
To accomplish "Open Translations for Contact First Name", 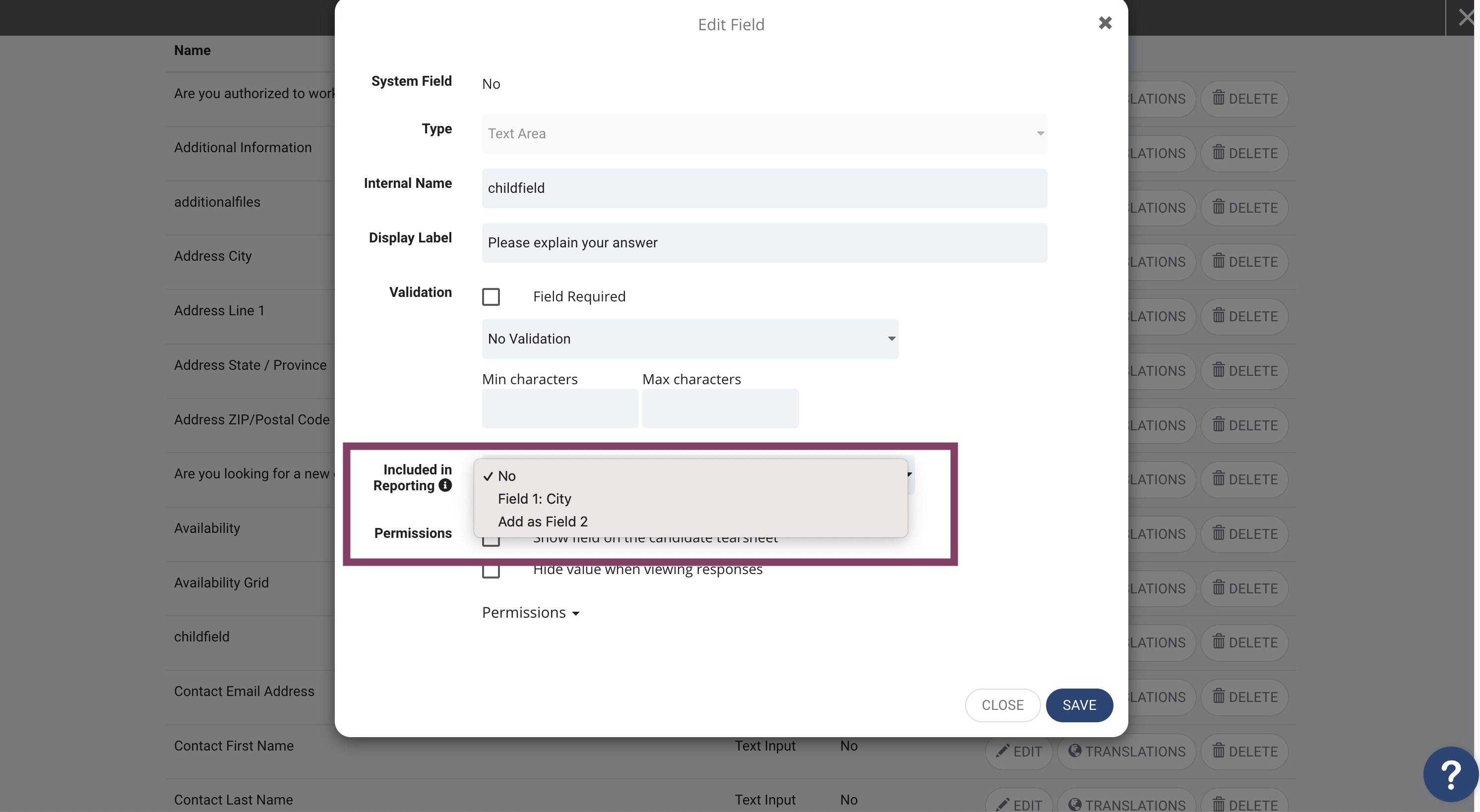I will tap(1126, 752).
